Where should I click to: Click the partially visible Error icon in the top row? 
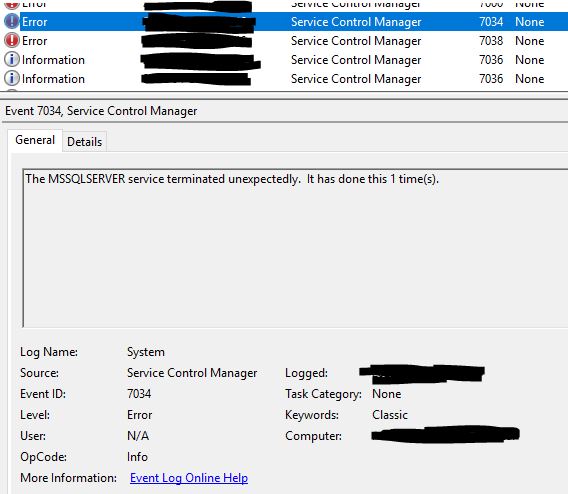tap(12, 4)
